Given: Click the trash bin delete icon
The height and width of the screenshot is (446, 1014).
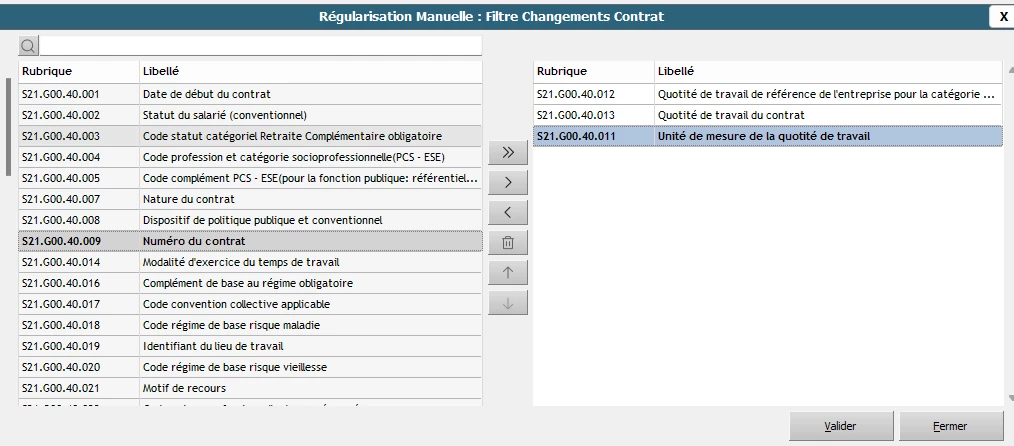Looking at the screenshot, I should 508,243.
